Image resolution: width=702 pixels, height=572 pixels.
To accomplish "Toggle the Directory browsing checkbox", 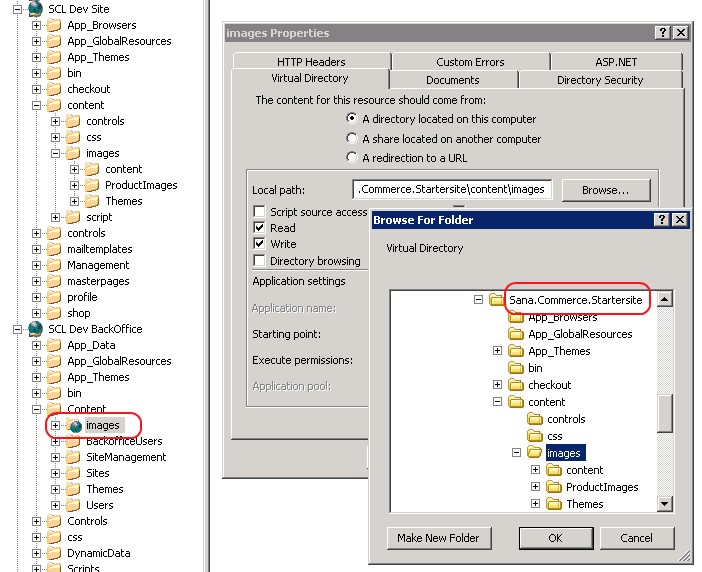I will (x=260, y=261).
